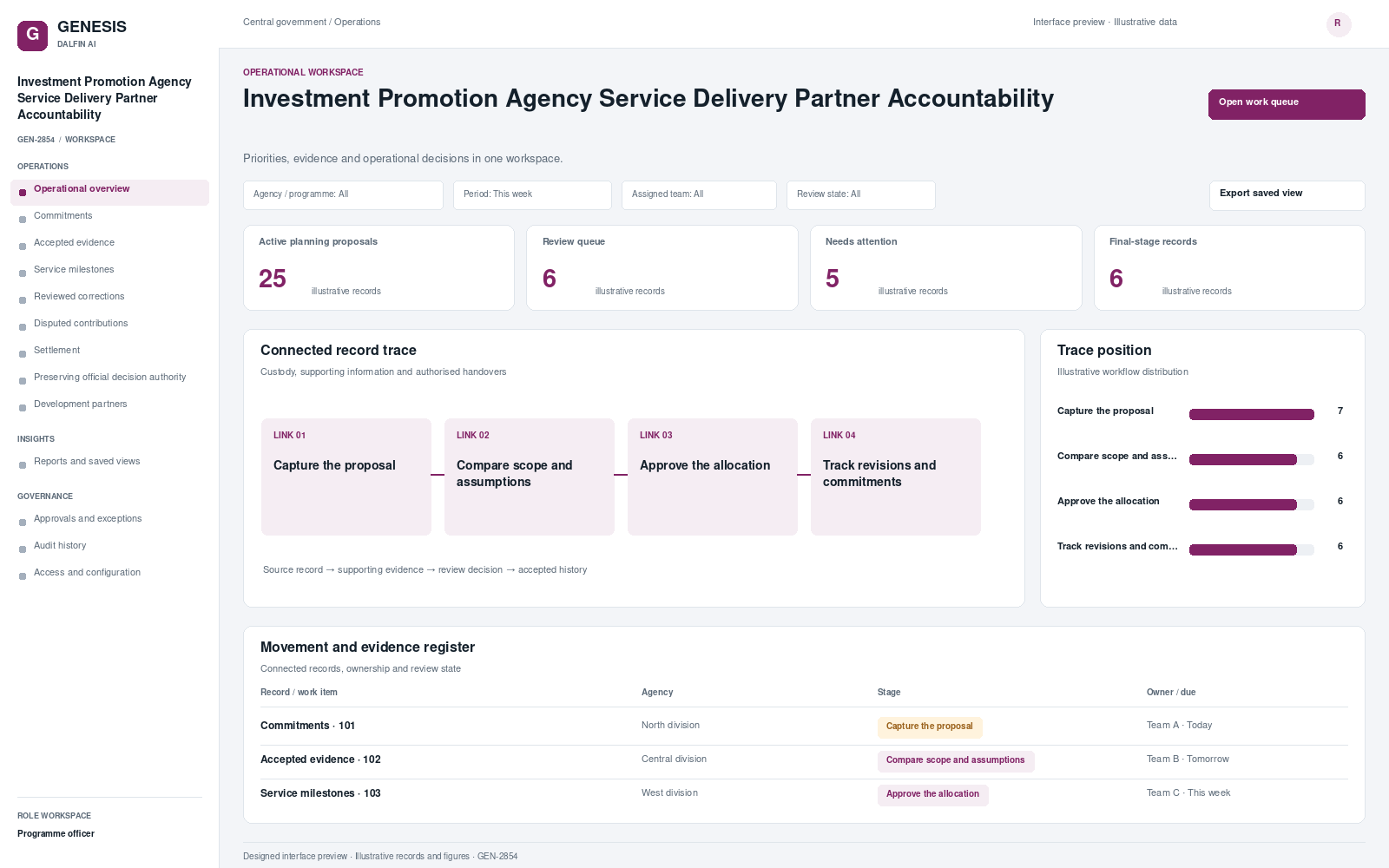The height and width of the screenshot is (868, 1389).
Task: Select Link 03 Approve the allocation card
Action: 713,477
